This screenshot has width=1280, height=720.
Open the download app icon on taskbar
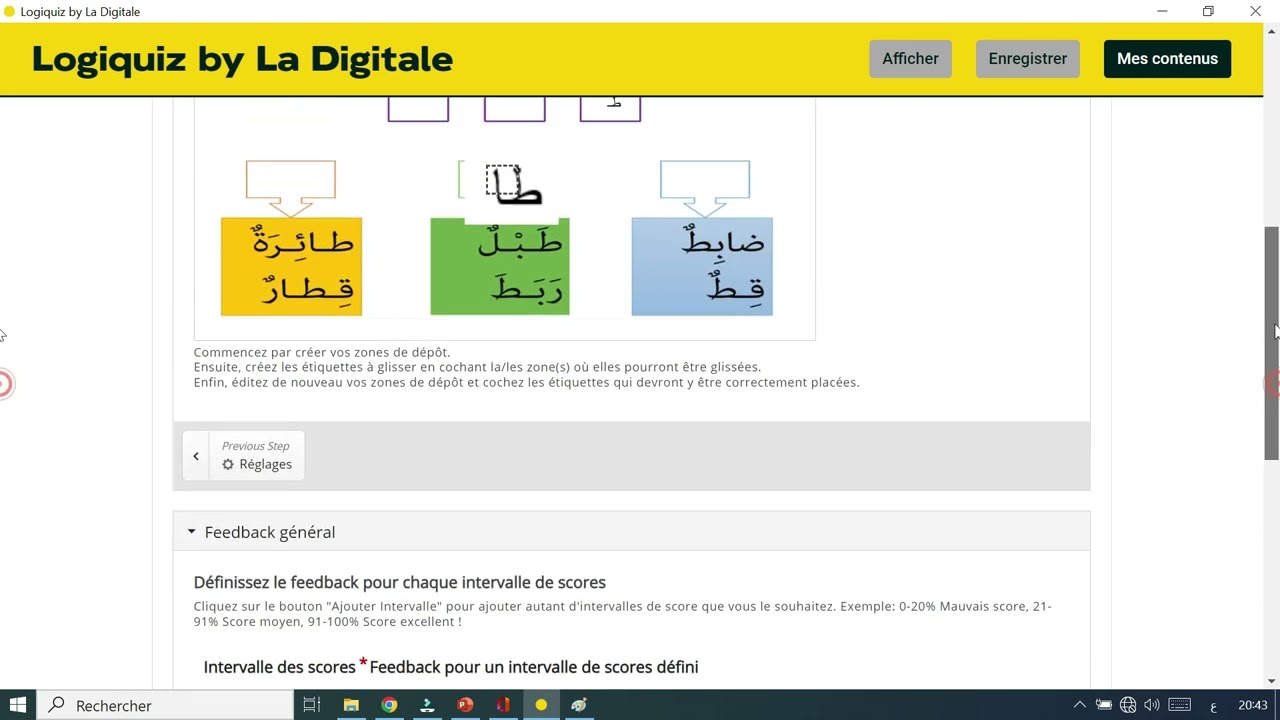(x=427, y=705)
